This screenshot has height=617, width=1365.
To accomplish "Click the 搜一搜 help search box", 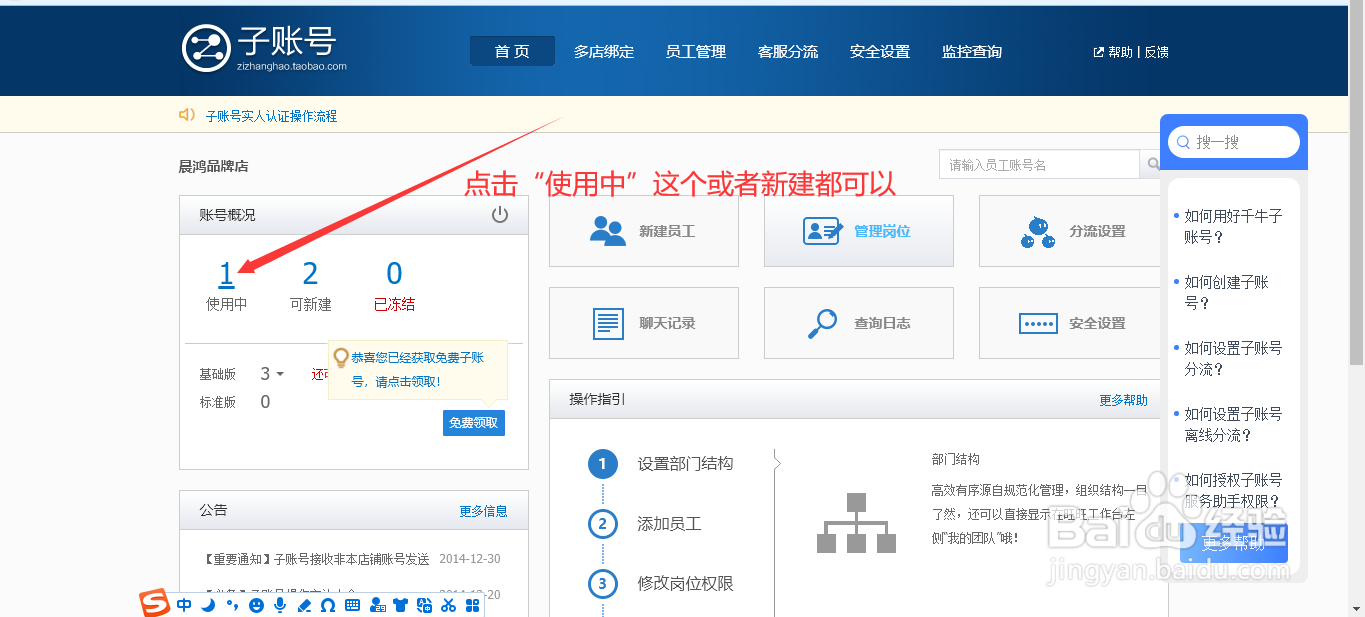I will [1234, 142].
